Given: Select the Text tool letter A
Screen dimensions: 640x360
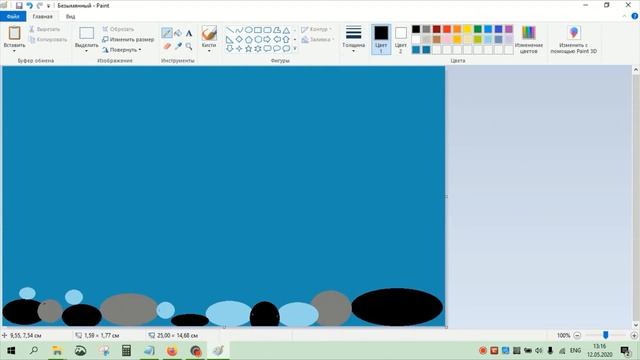Looking at the screenshot, I should pos(189,33).
